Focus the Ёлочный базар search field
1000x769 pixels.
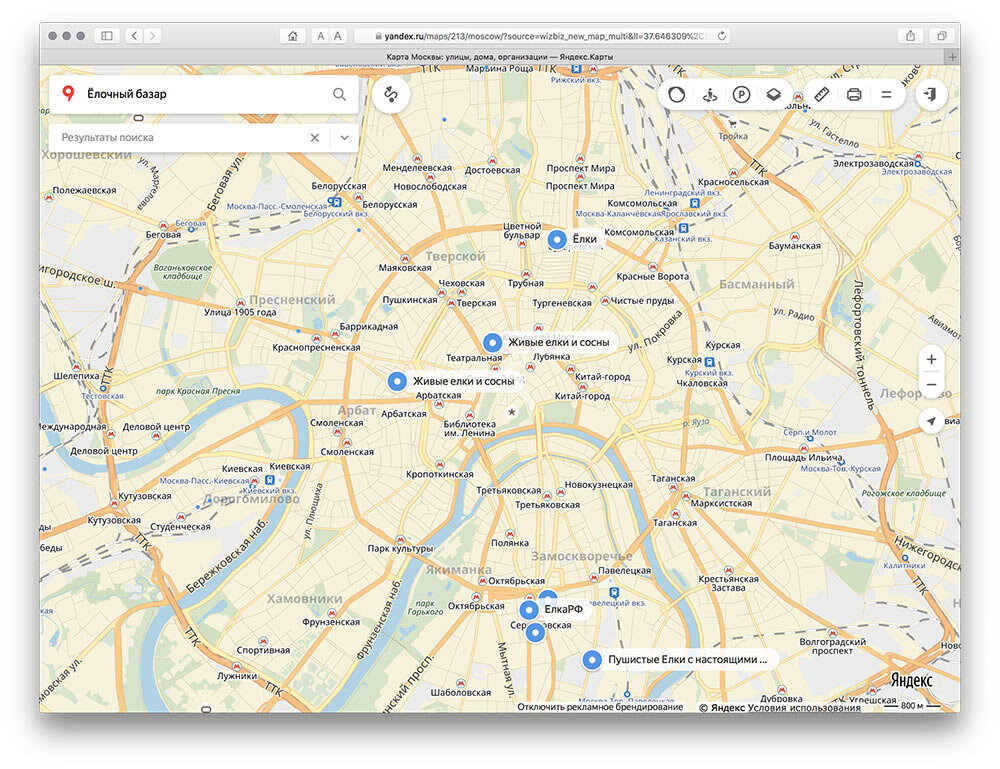(x=204, y=94)
